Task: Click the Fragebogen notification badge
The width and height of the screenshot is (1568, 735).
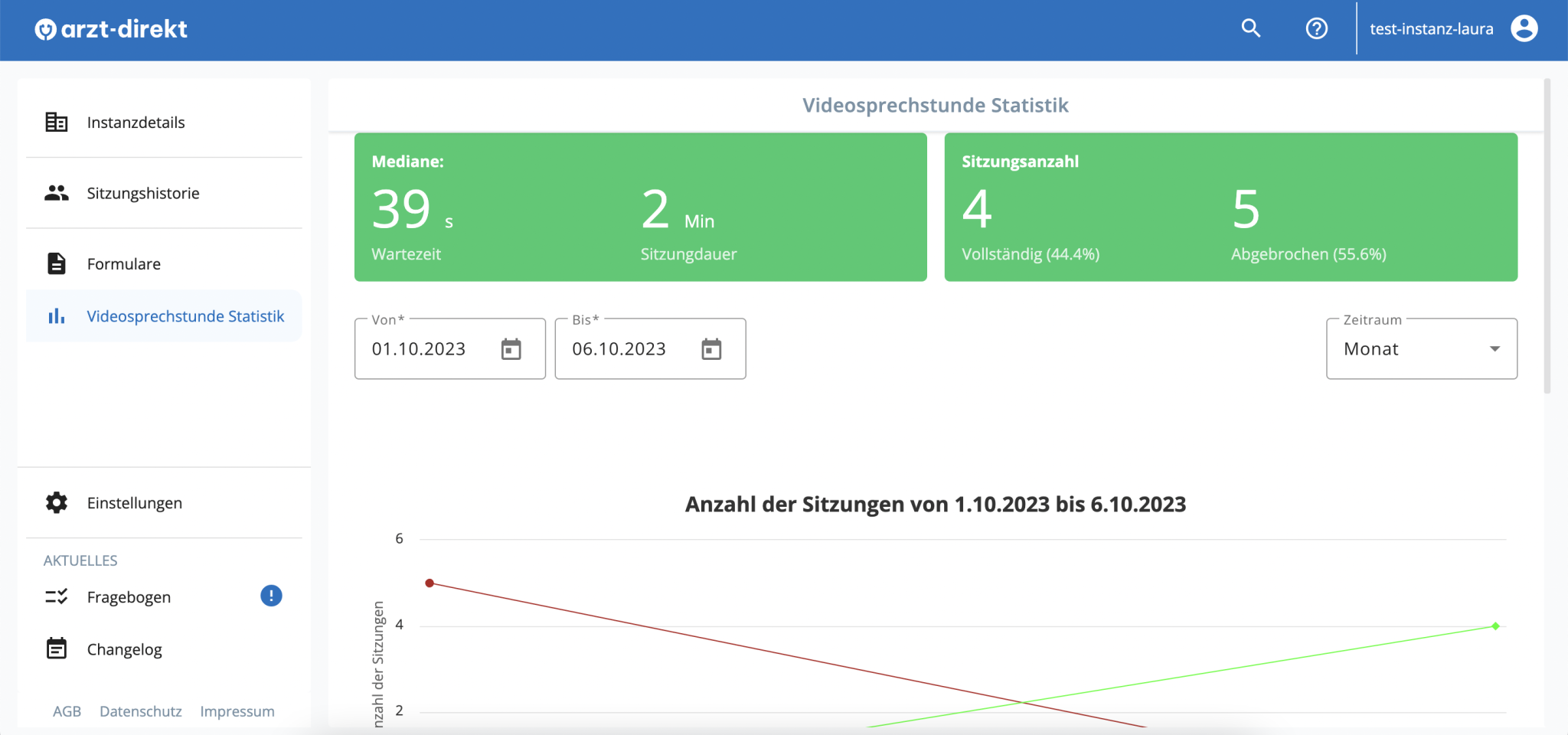Action: tap(270, 595)
